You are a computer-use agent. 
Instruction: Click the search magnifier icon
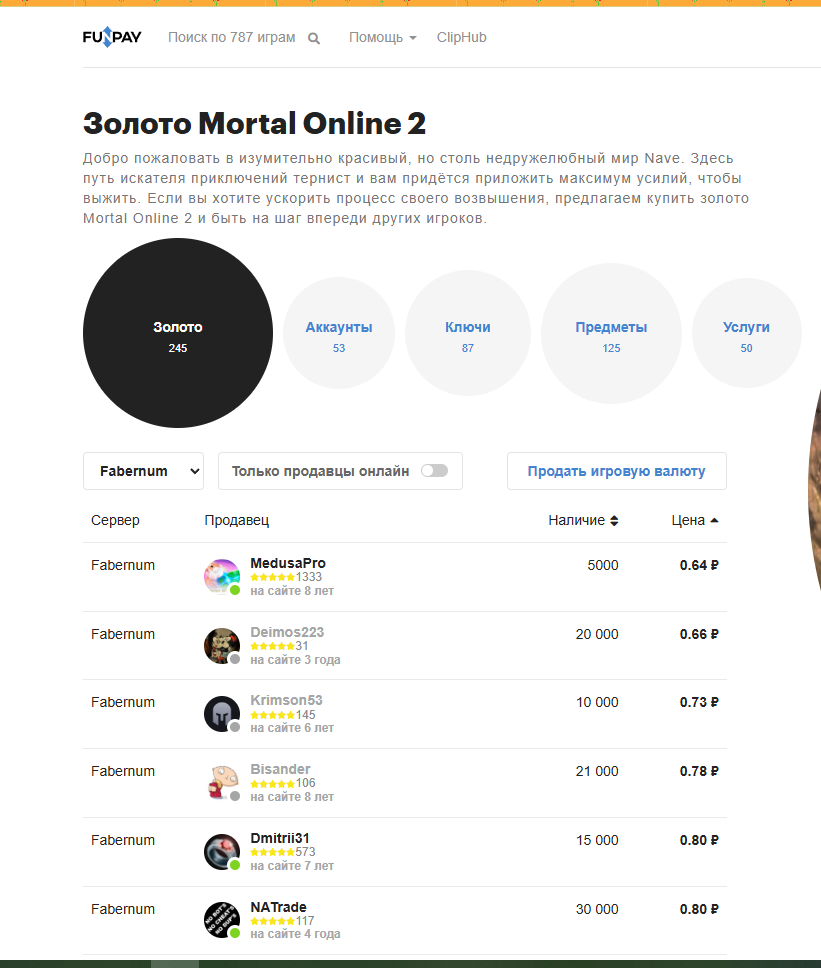[x=314, y=38]
